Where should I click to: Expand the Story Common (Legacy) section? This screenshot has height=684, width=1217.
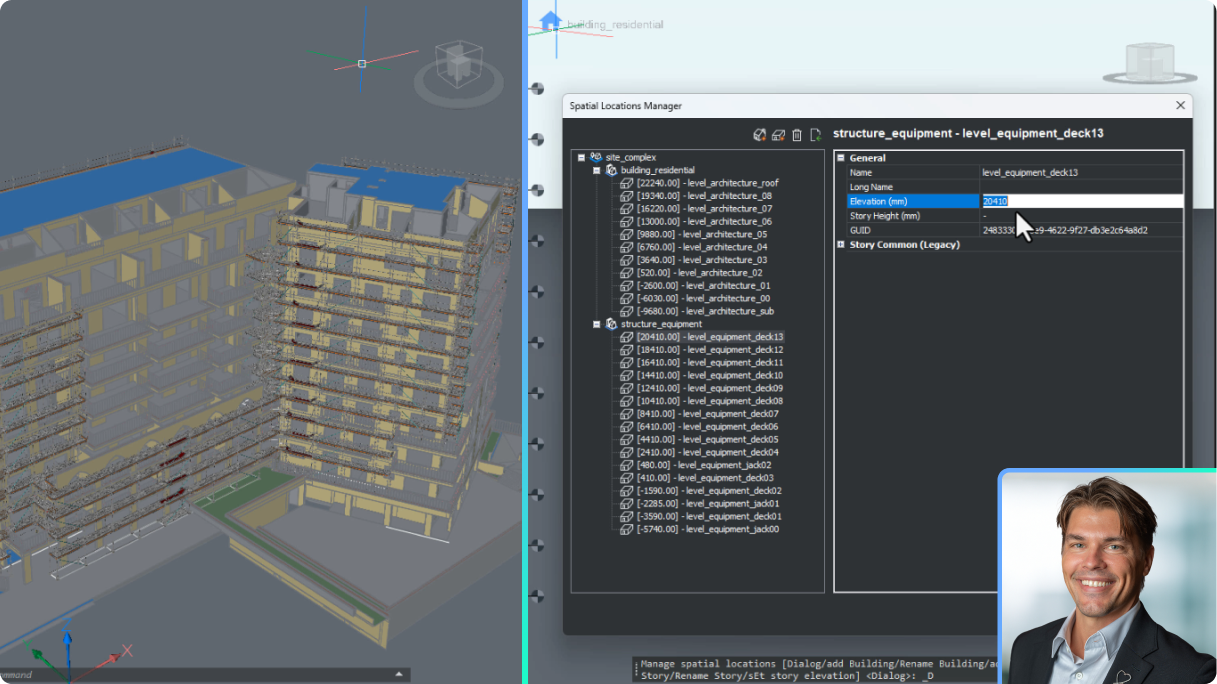pyautogui.click(x=840, y=244)
